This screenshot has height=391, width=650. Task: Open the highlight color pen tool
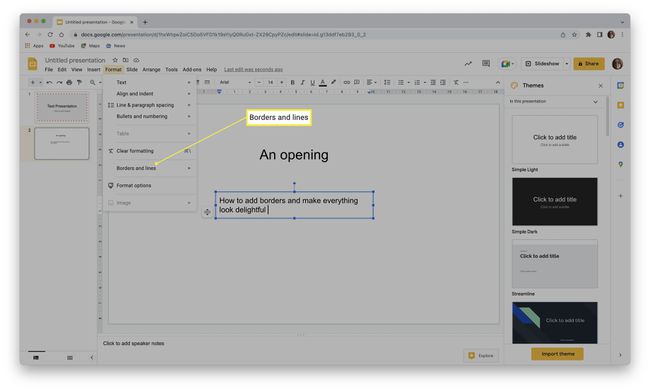[333, 83]
